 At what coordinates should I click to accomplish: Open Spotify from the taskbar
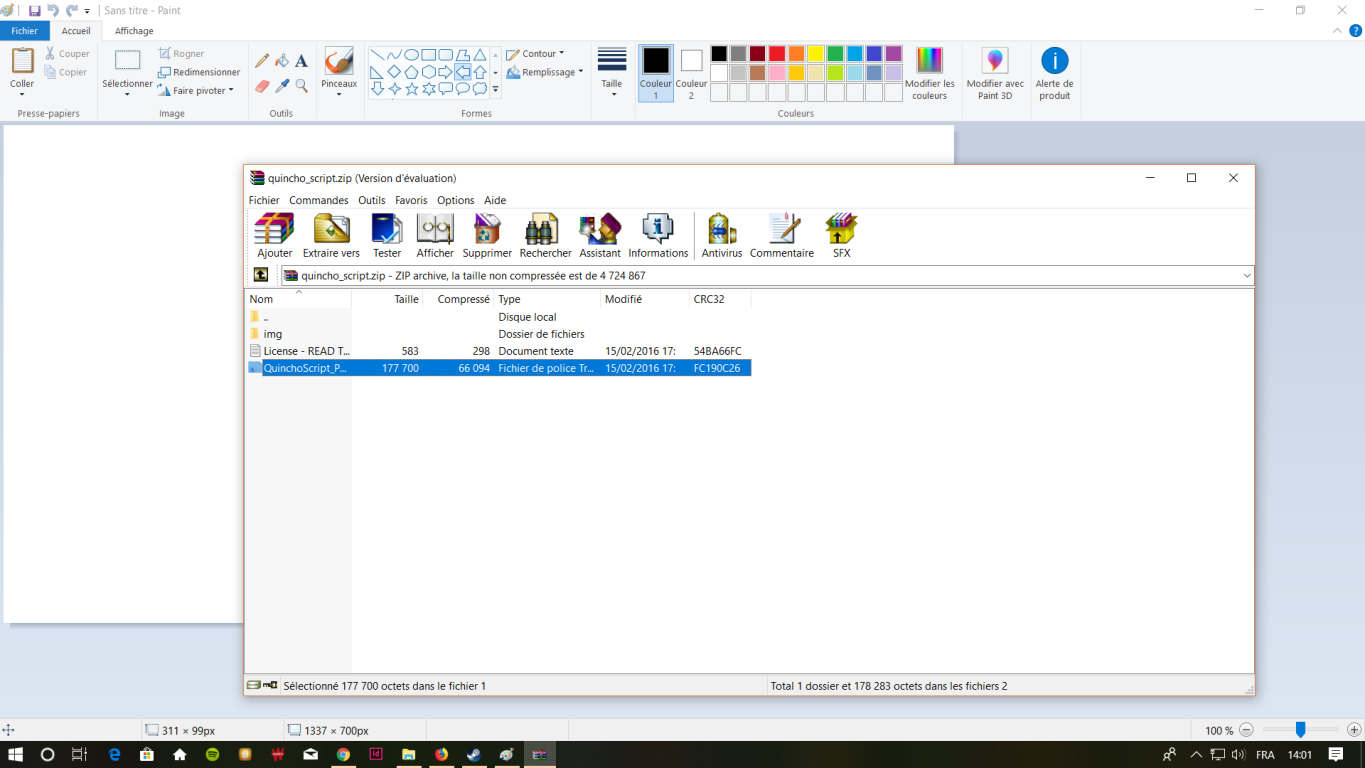tap(212, 755)
